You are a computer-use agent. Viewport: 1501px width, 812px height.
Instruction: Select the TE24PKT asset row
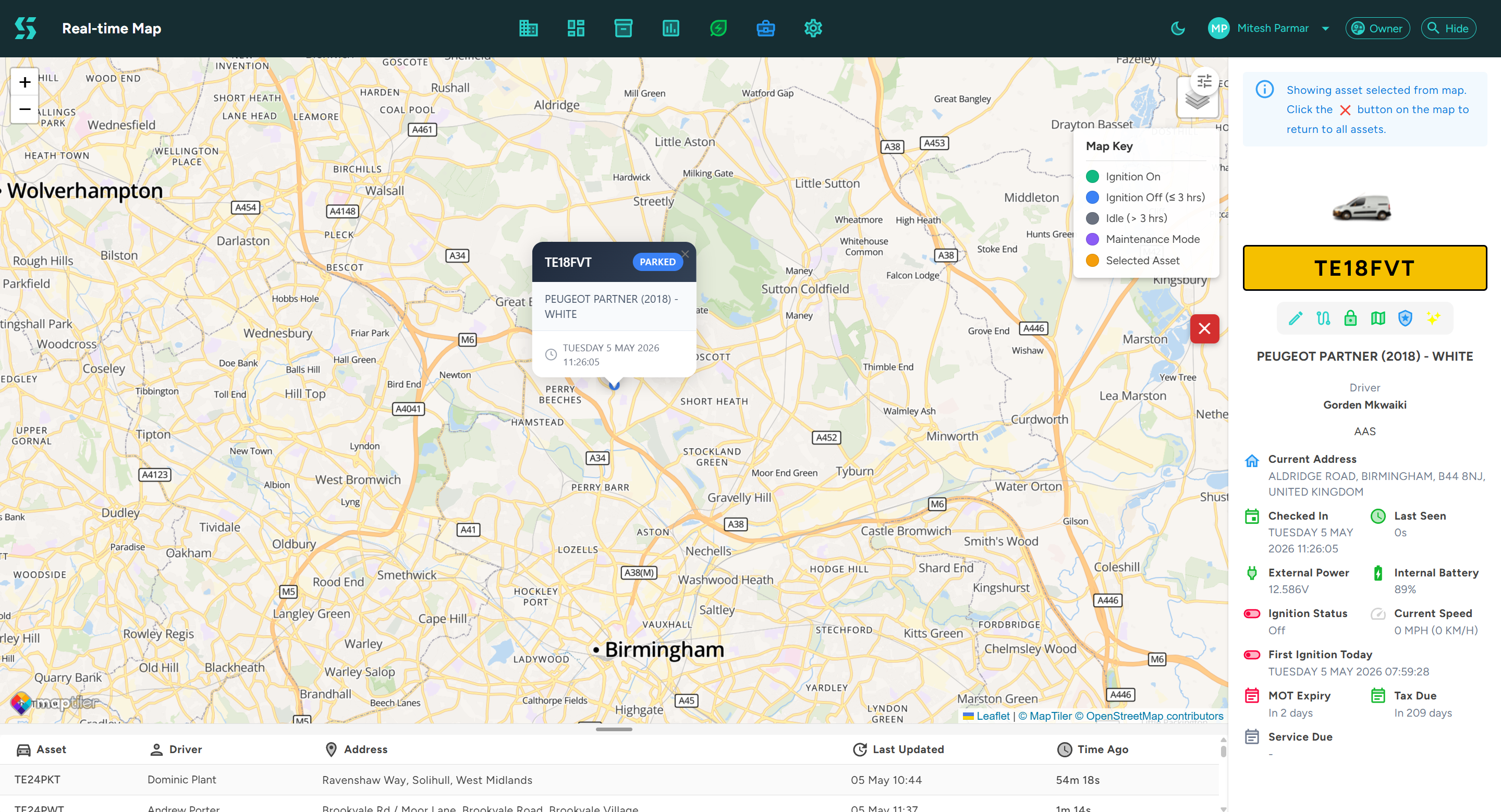pos(609,780)
